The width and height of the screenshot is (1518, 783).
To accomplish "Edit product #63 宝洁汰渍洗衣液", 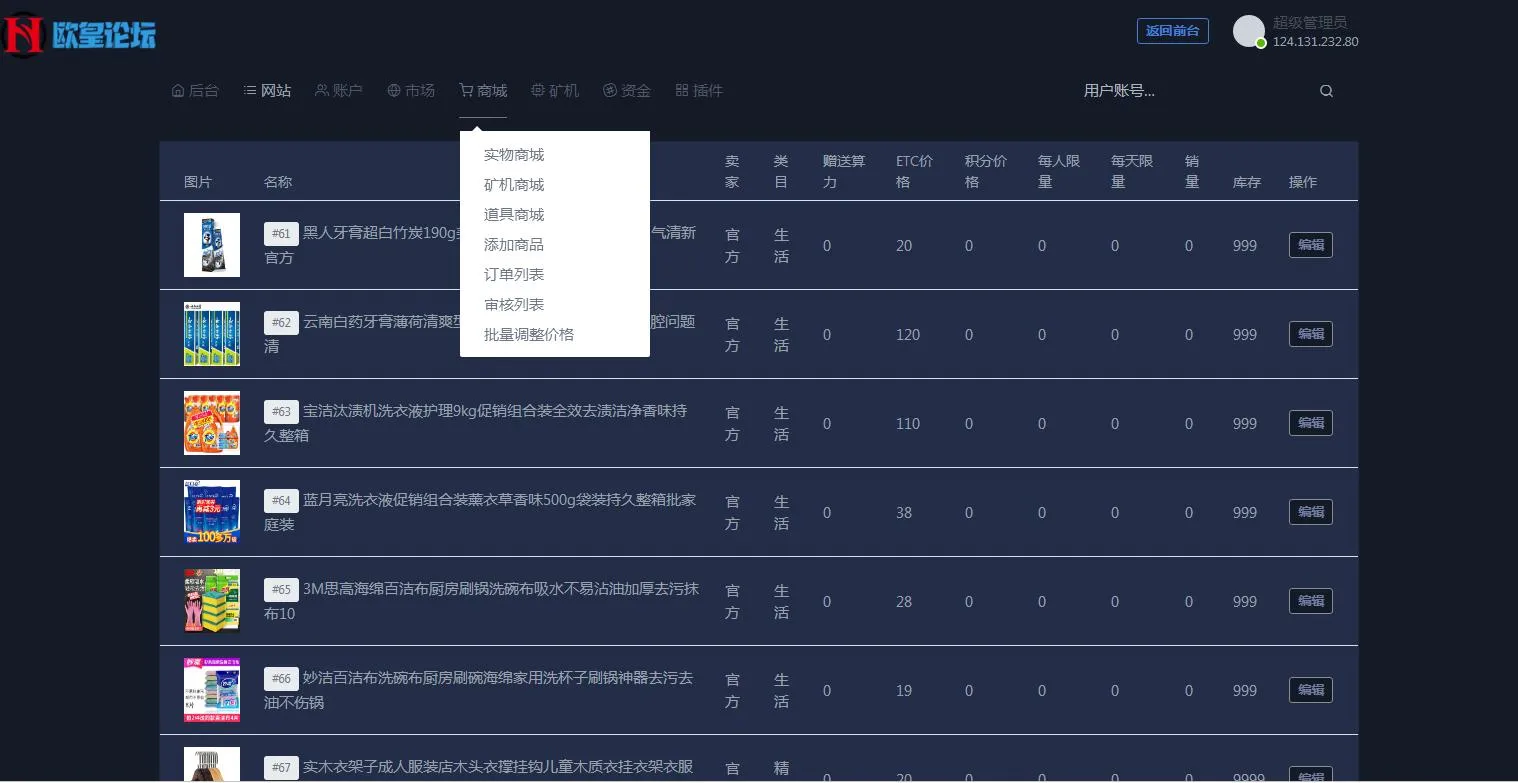I will tap(1310, 423).
